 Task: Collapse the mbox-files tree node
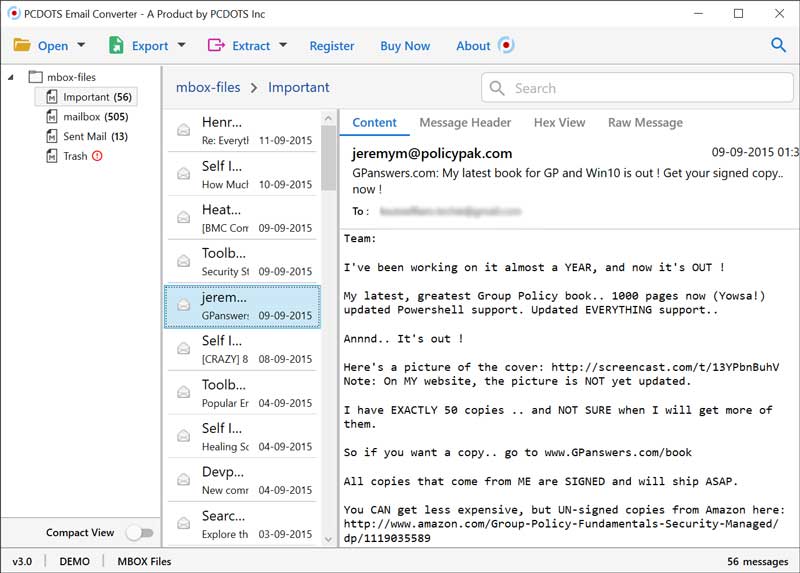(11, 77)
